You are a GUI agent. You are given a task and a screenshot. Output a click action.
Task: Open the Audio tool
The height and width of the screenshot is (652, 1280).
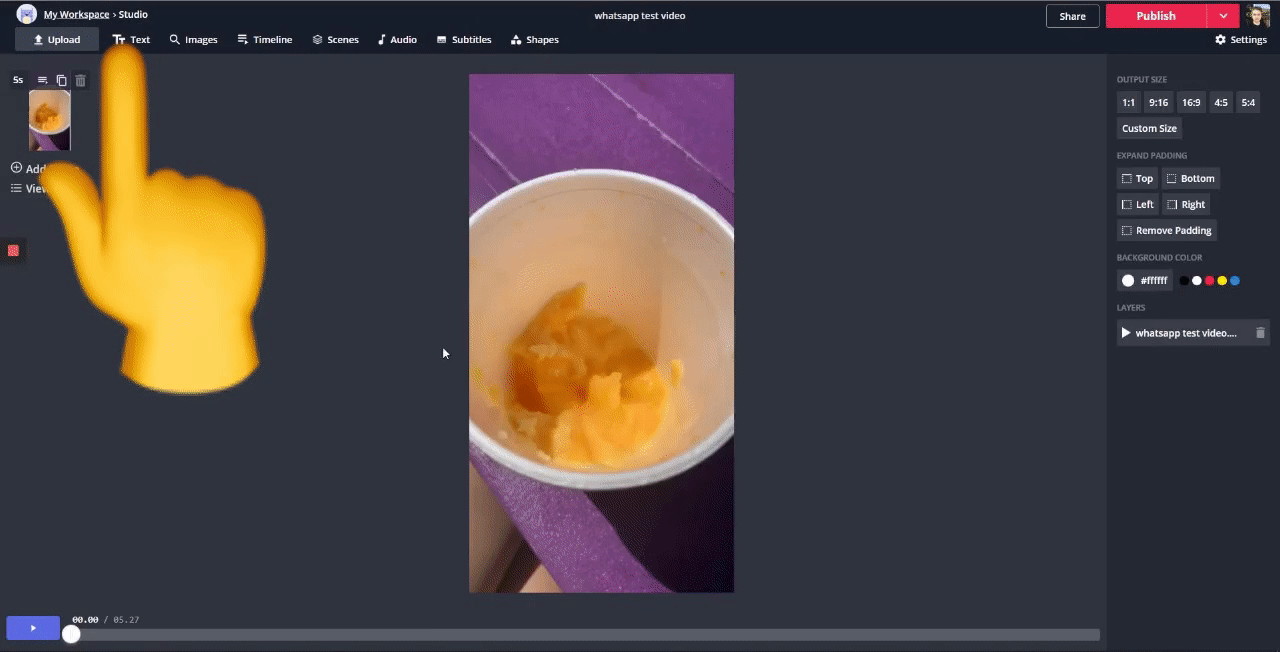click(397, 40)
